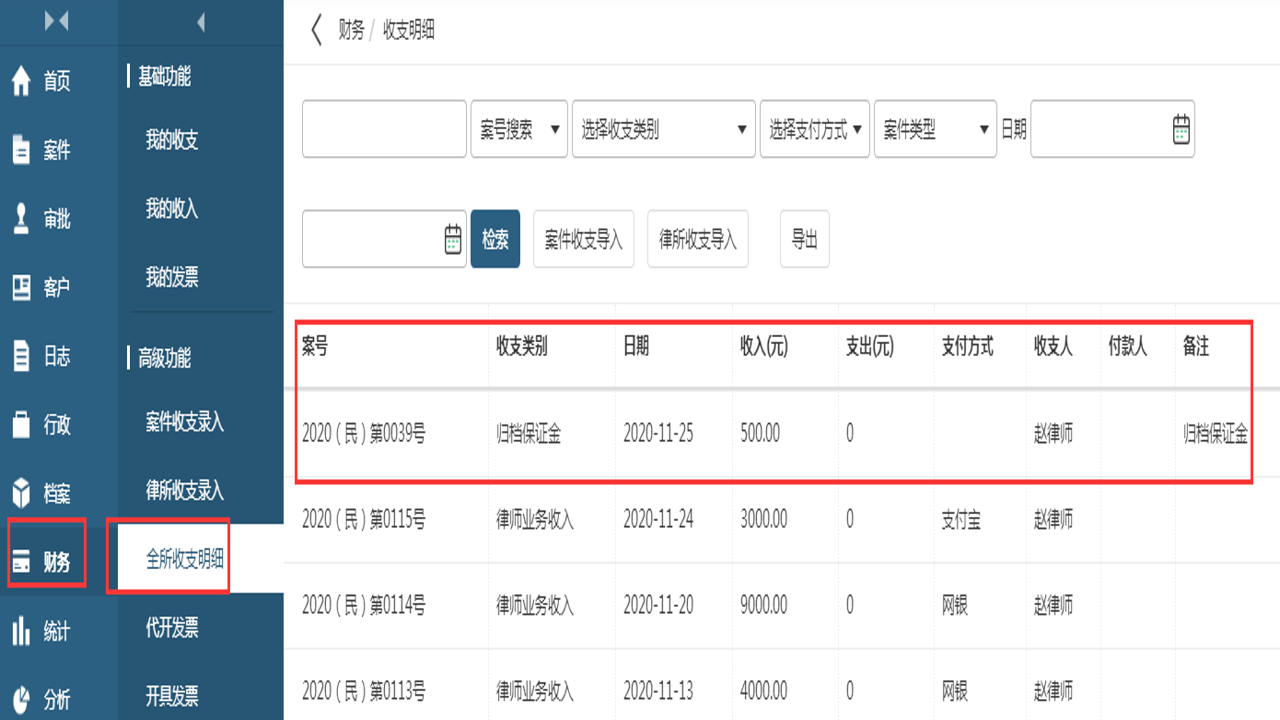This screenshot has height=720, width=1280.
Task: Click the document icon beside 案件
Action: 21,150
